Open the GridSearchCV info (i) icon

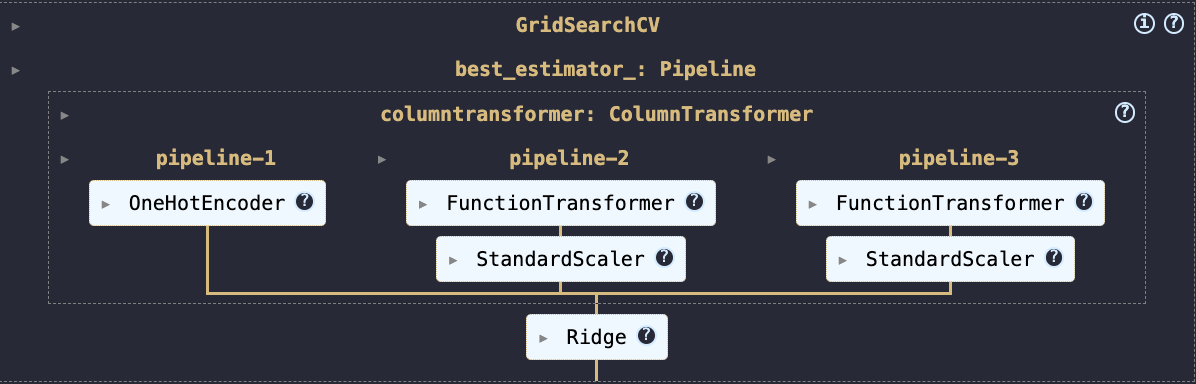[1144, 24]
